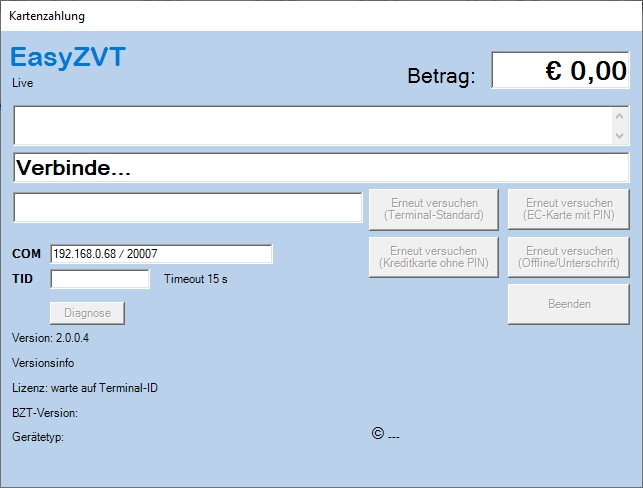This screenshot has height=488, width=643.
Task: Click the Betrag amount field
Action: tap(560, 70)
